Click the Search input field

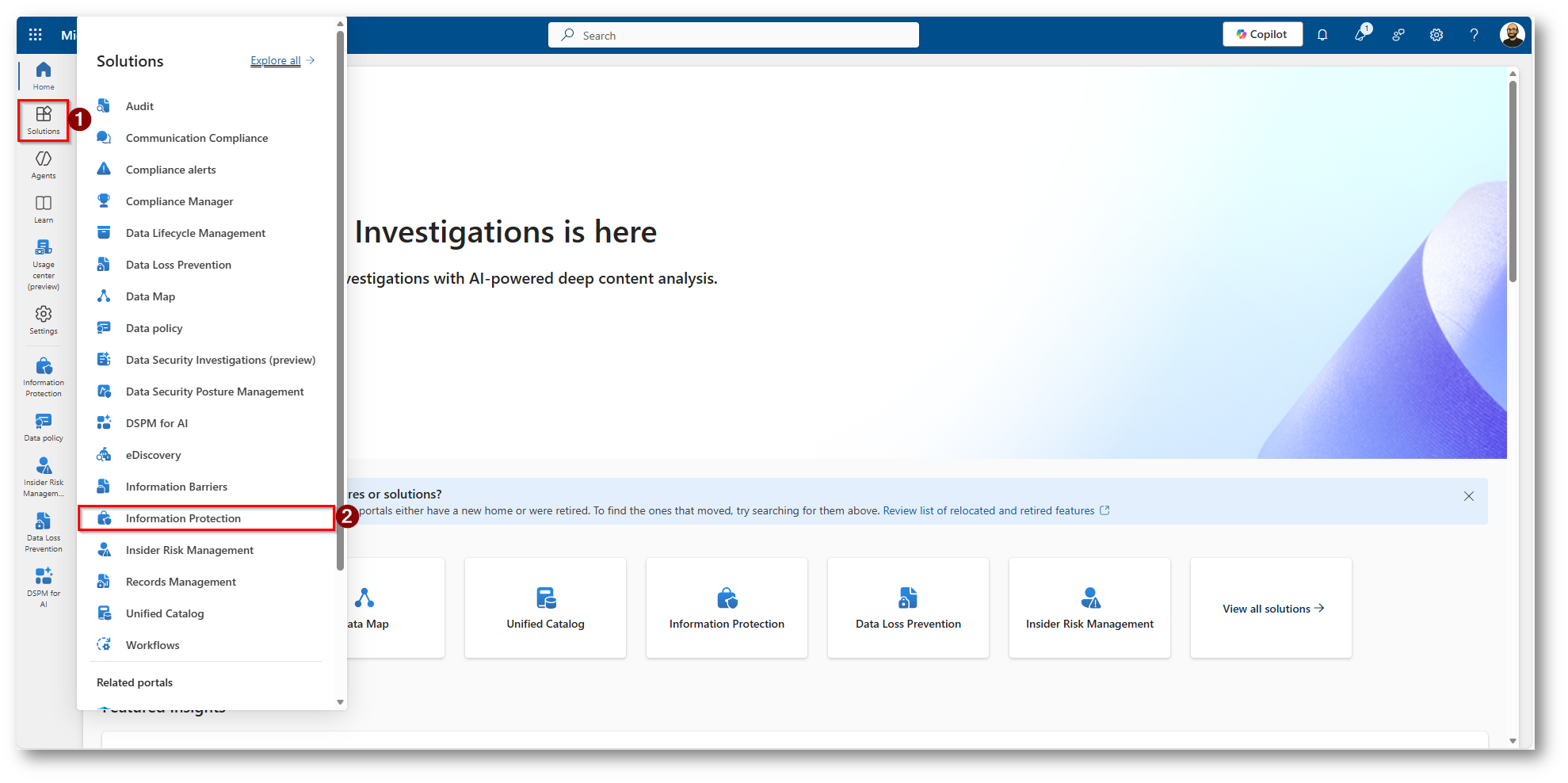pos(733,36)
